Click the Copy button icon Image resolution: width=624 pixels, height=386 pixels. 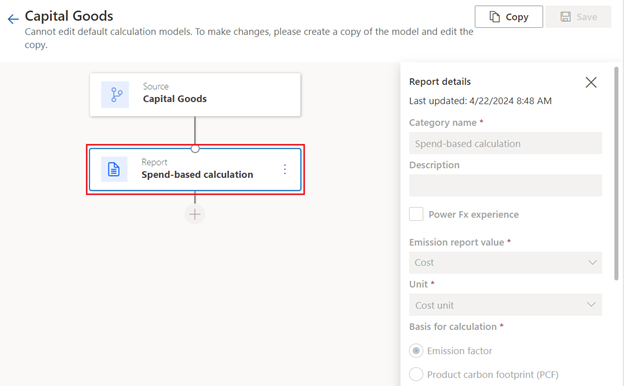[494, 17]
